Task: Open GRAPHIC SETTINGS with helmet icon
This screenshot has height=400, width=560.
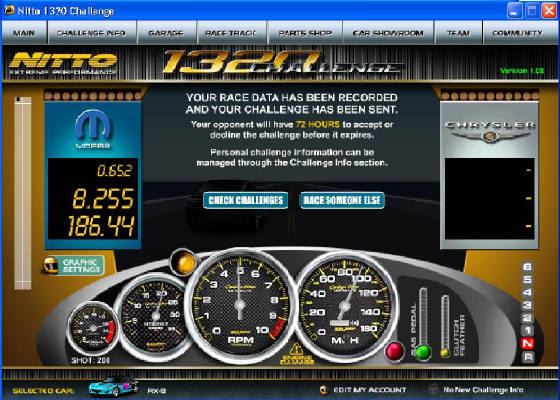Action: tap(74, 265)
